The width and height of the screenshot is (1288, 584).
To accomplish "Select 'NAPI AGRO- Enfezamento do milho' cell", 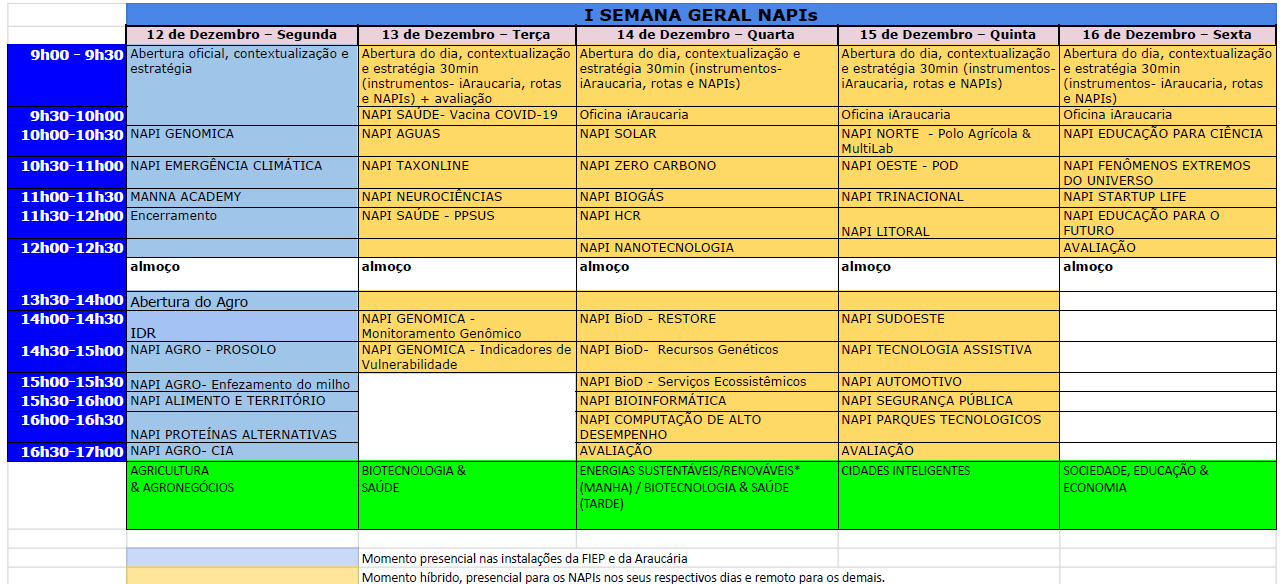I will click(243, 383).
